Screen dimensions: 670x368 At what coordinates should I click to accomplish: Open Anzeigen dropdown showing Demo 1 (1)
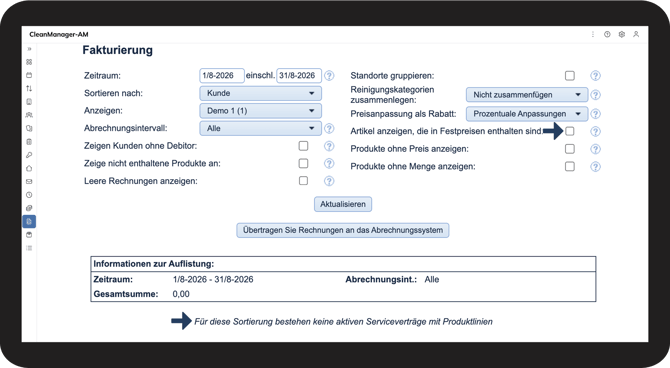pos(261,111)
